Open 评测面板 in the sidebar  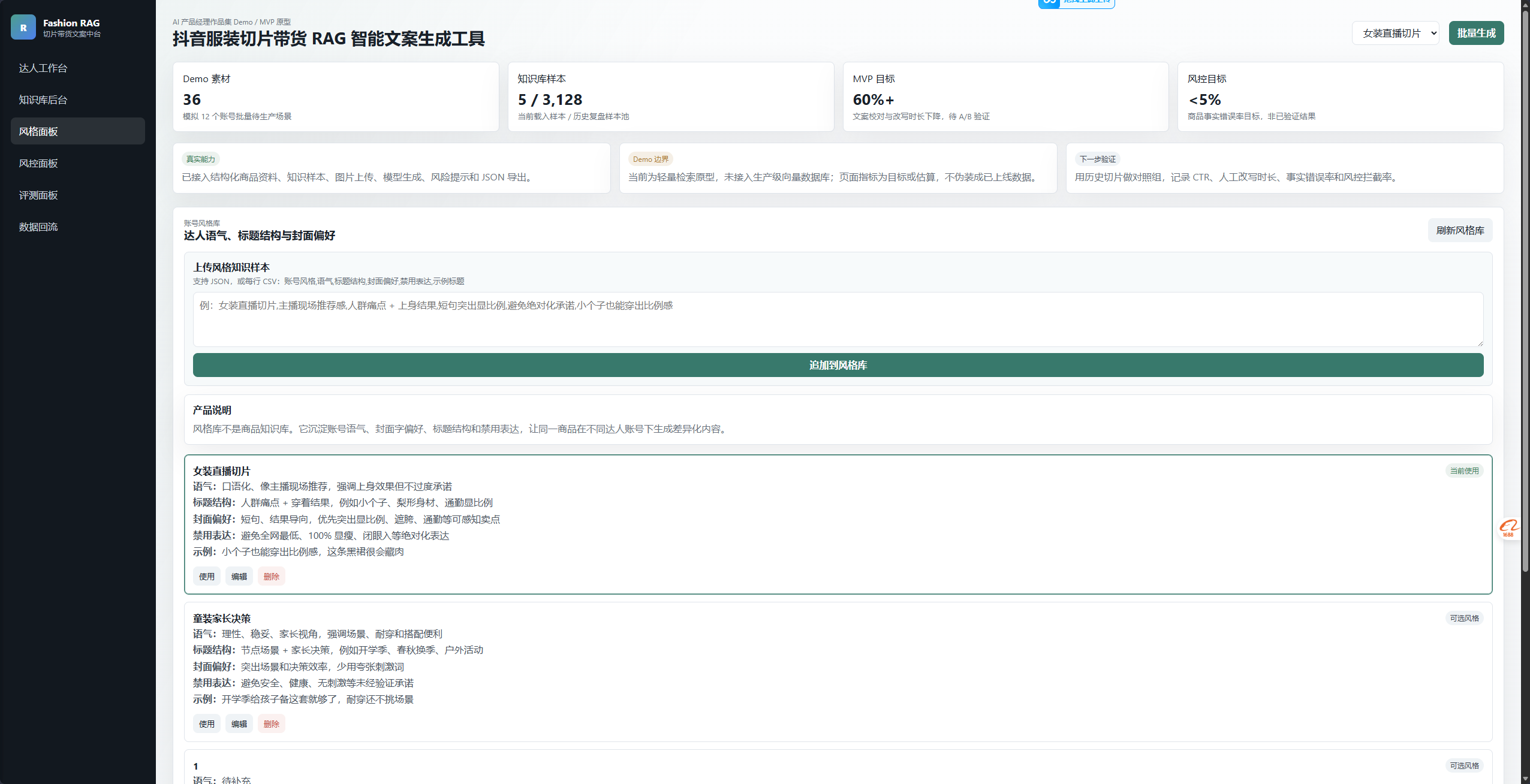[x=78, y=195]
